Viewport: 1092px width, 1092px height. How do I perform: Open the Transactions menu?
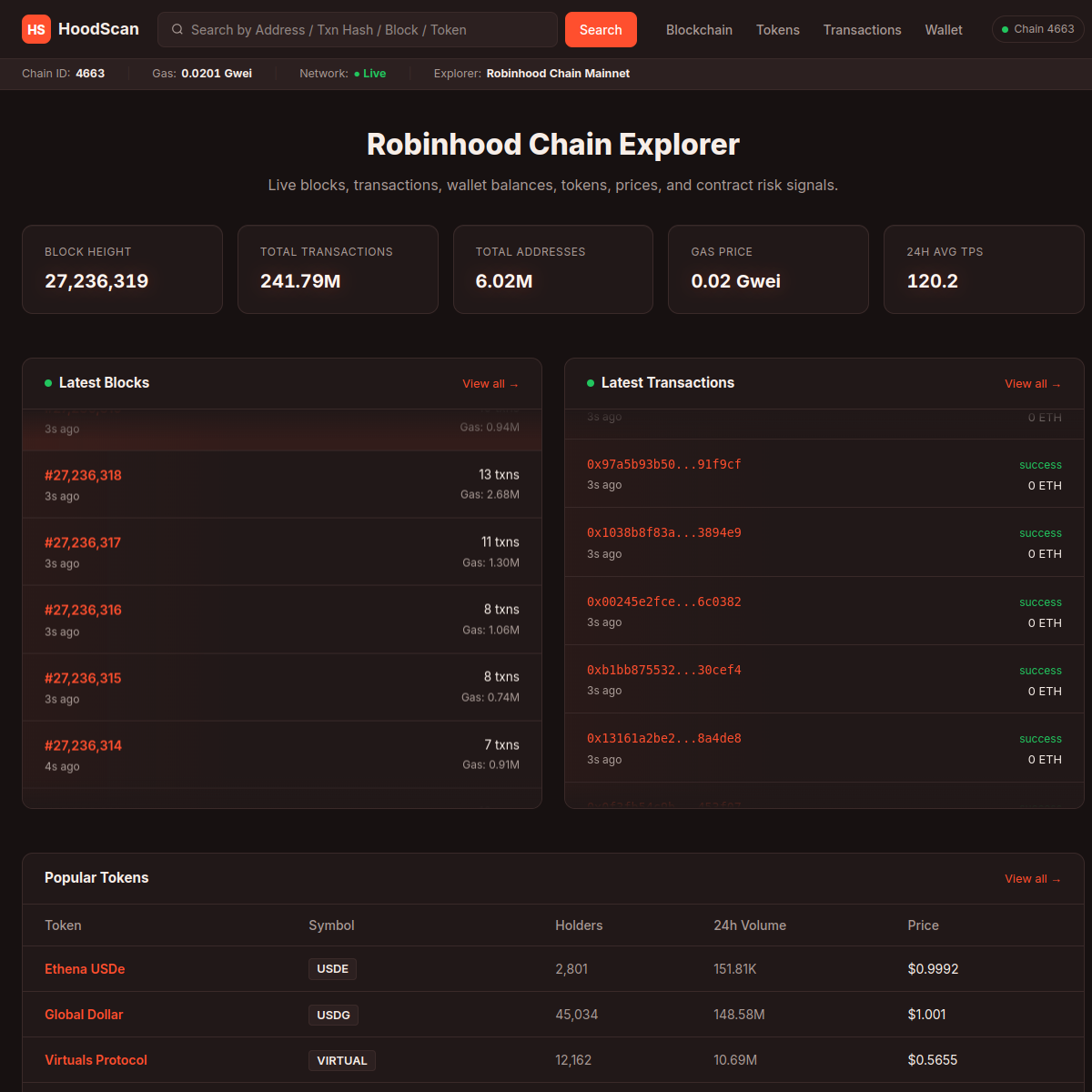tap(863, 30)
